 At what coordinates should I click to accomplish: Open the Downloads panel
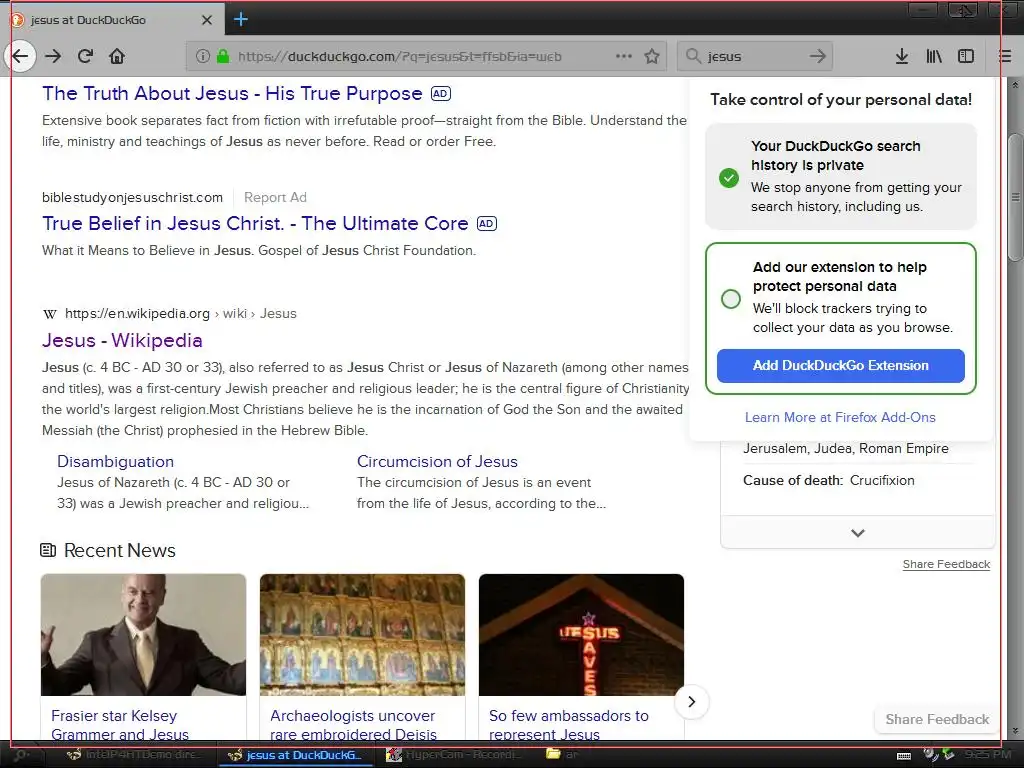coord(902,56)
